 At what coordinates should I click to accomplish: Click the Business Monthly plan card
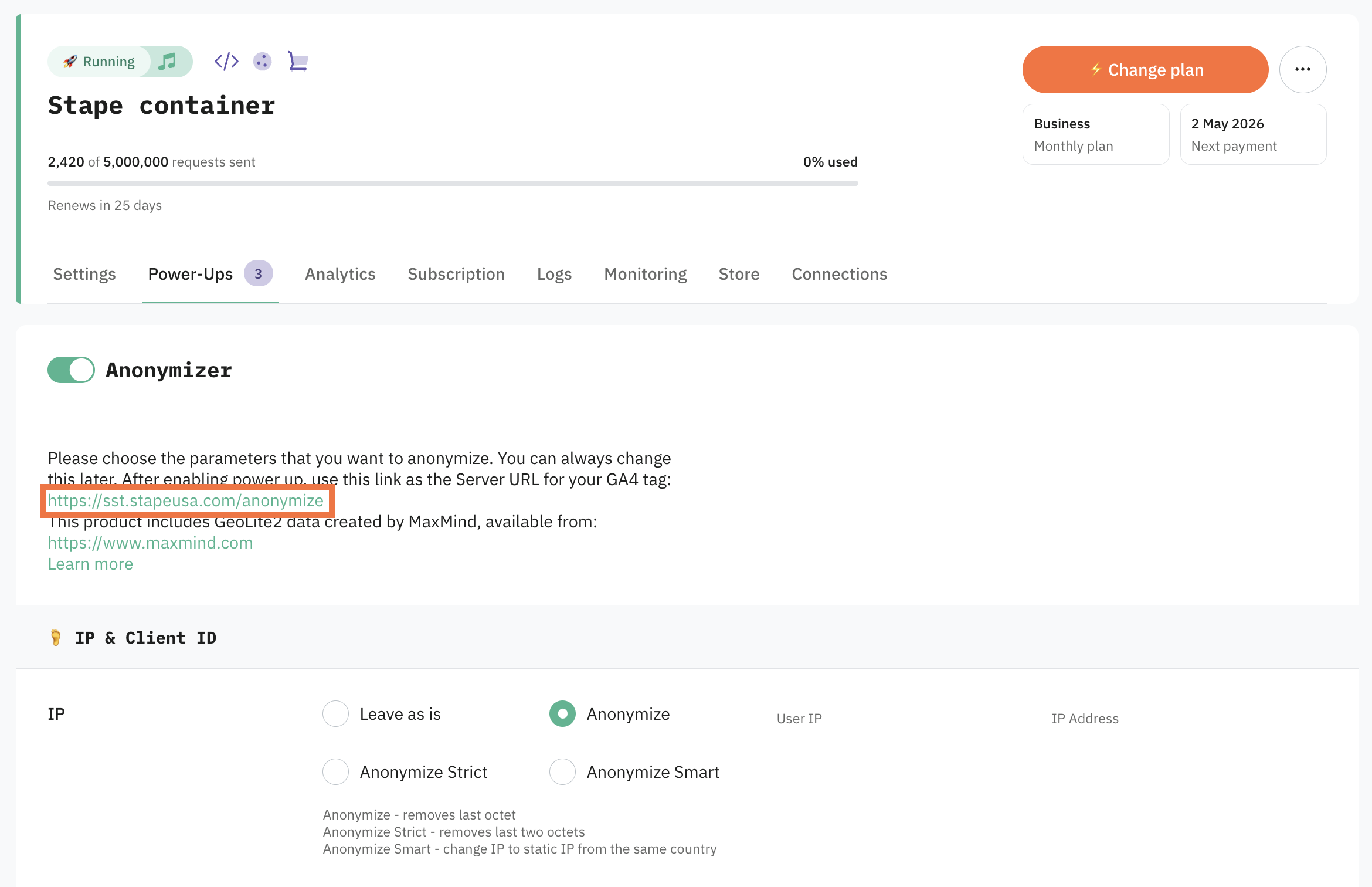coord(1096,134)
